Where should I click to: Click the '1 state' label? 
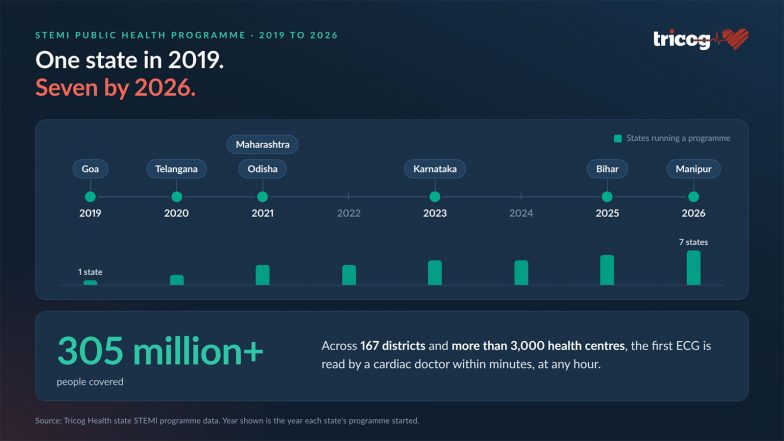90,272
